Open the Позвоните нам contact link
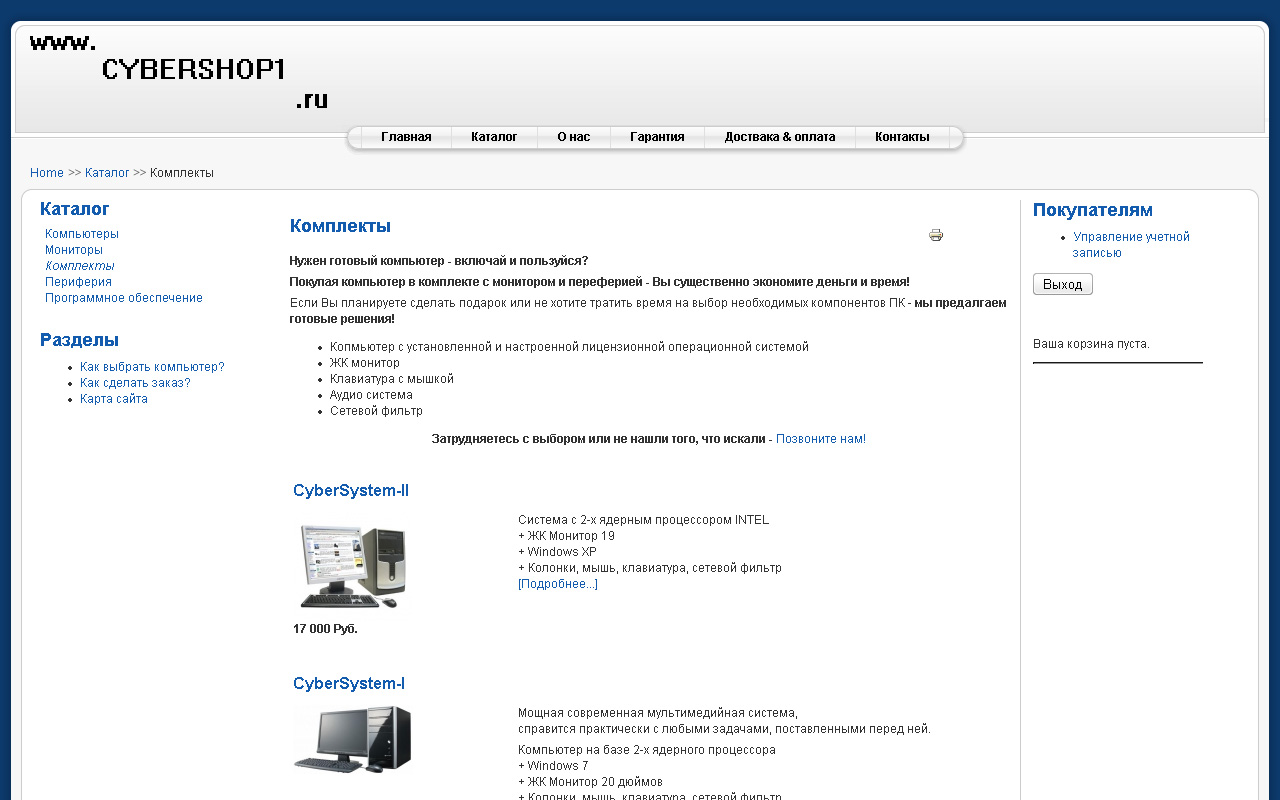The image size is (1280, 800). pos(820,438)
